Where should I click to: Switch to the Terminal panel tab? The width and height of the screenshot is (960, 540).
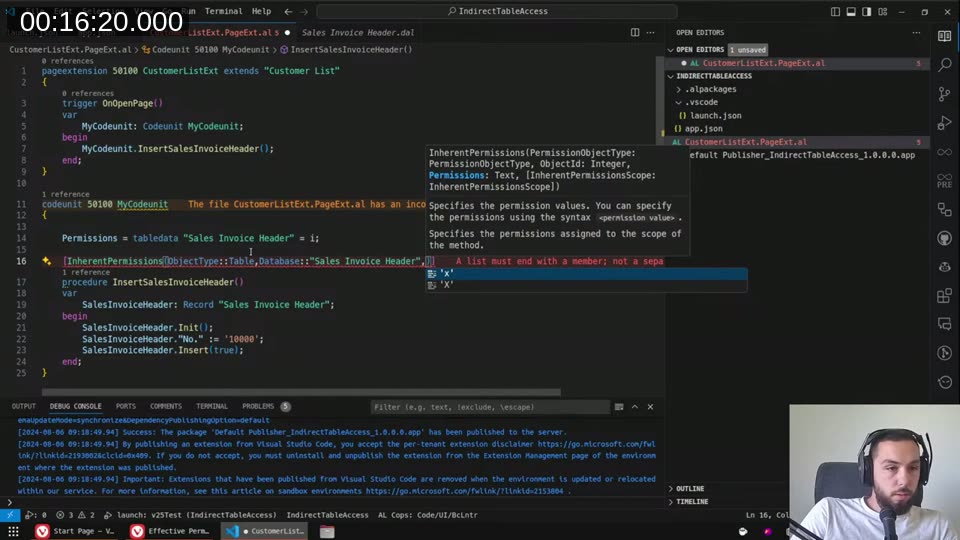coord(212,407)
